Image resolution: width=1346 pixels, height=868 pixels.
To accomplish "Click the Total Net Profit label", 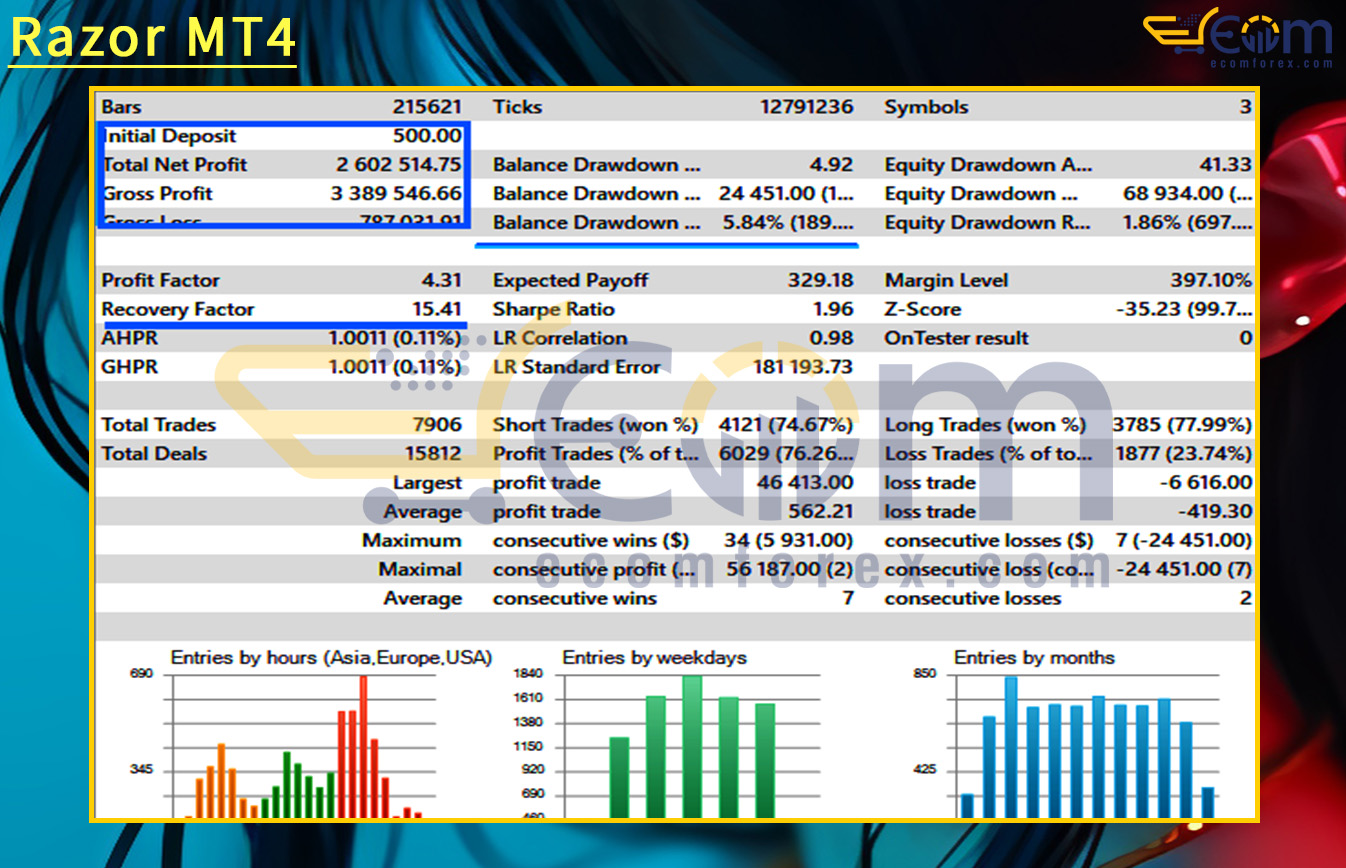I will coord(175,165).
